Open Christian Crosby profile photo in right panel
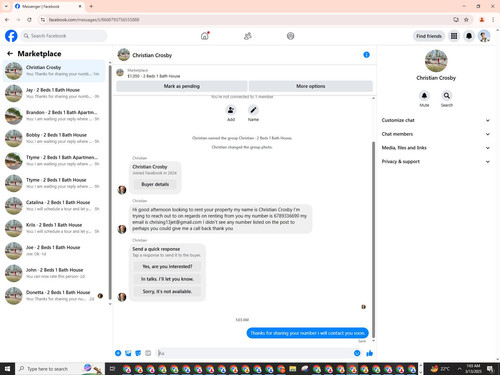This screenshot has width=500, height=375. [x=436, y=61]
